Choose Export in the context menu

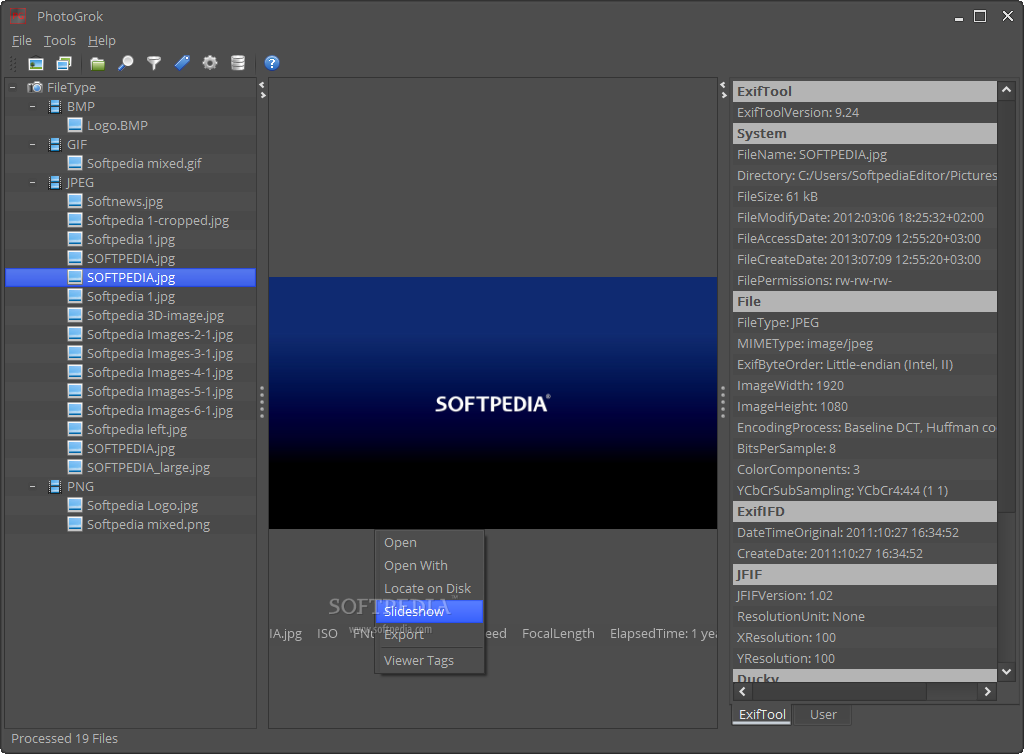pos(429,635)
